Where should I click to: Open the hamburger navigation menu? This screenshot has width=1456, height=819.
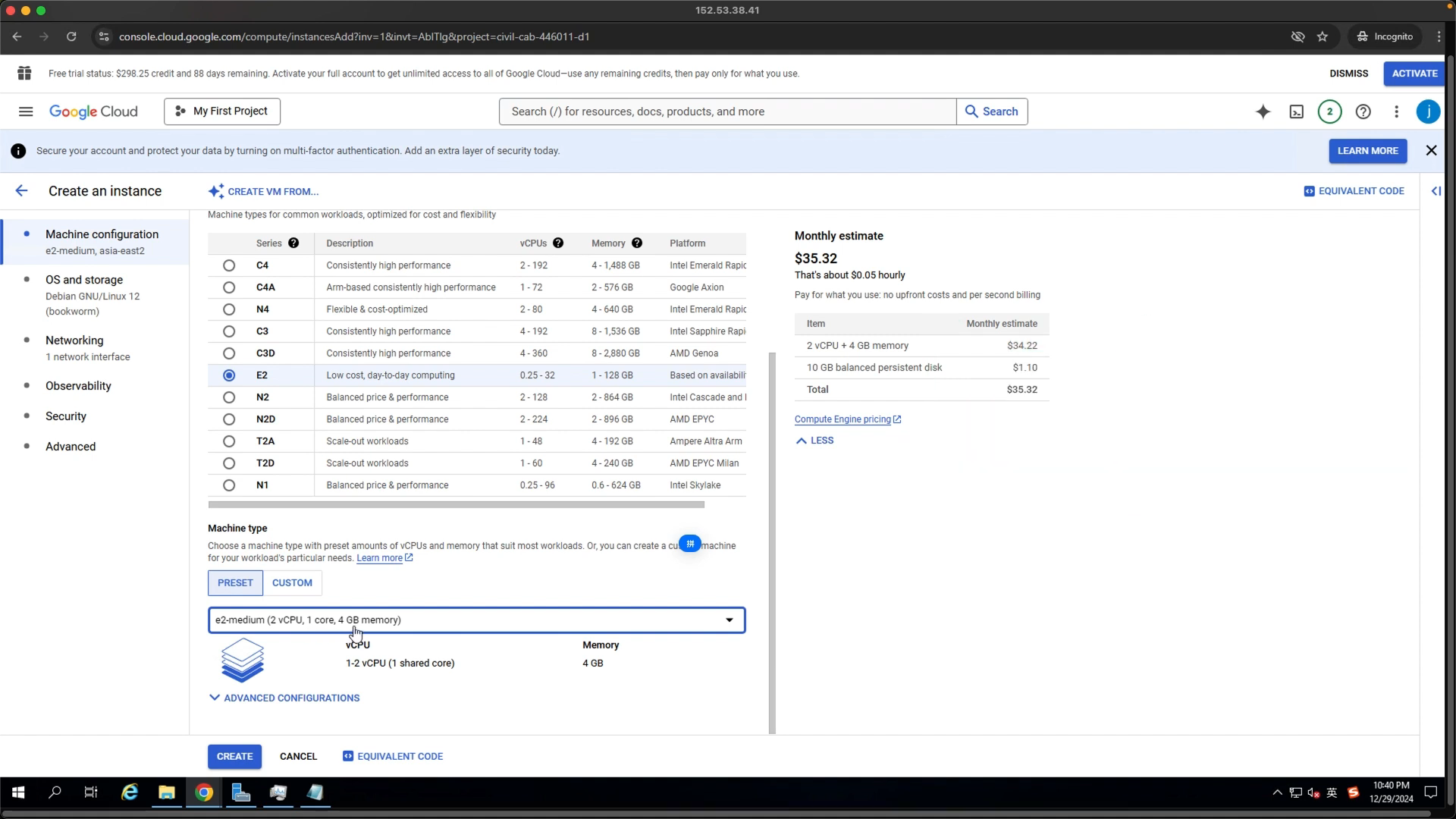tap(26, 111)
